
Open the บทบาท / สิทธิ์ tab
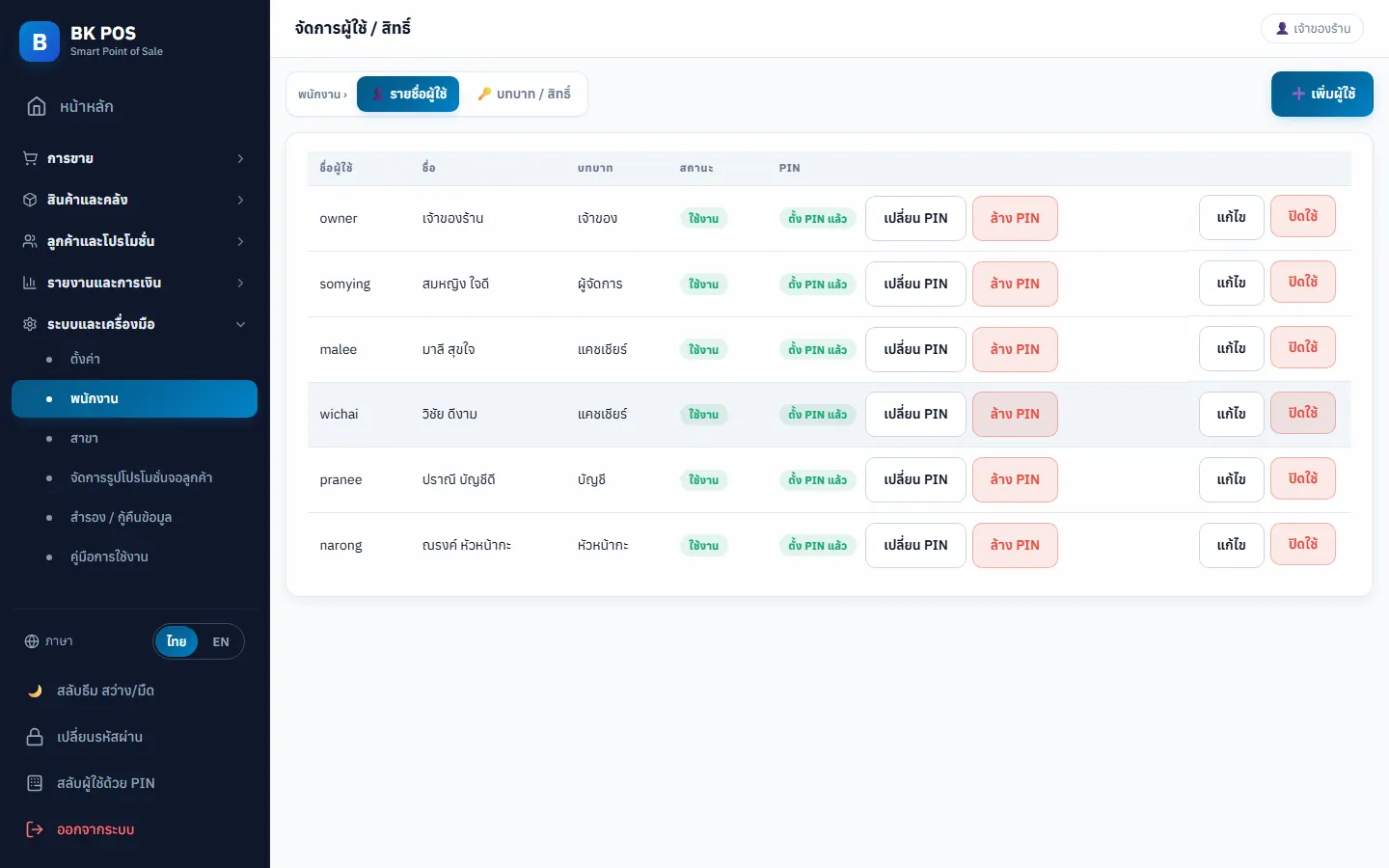(x=524, y=94)
